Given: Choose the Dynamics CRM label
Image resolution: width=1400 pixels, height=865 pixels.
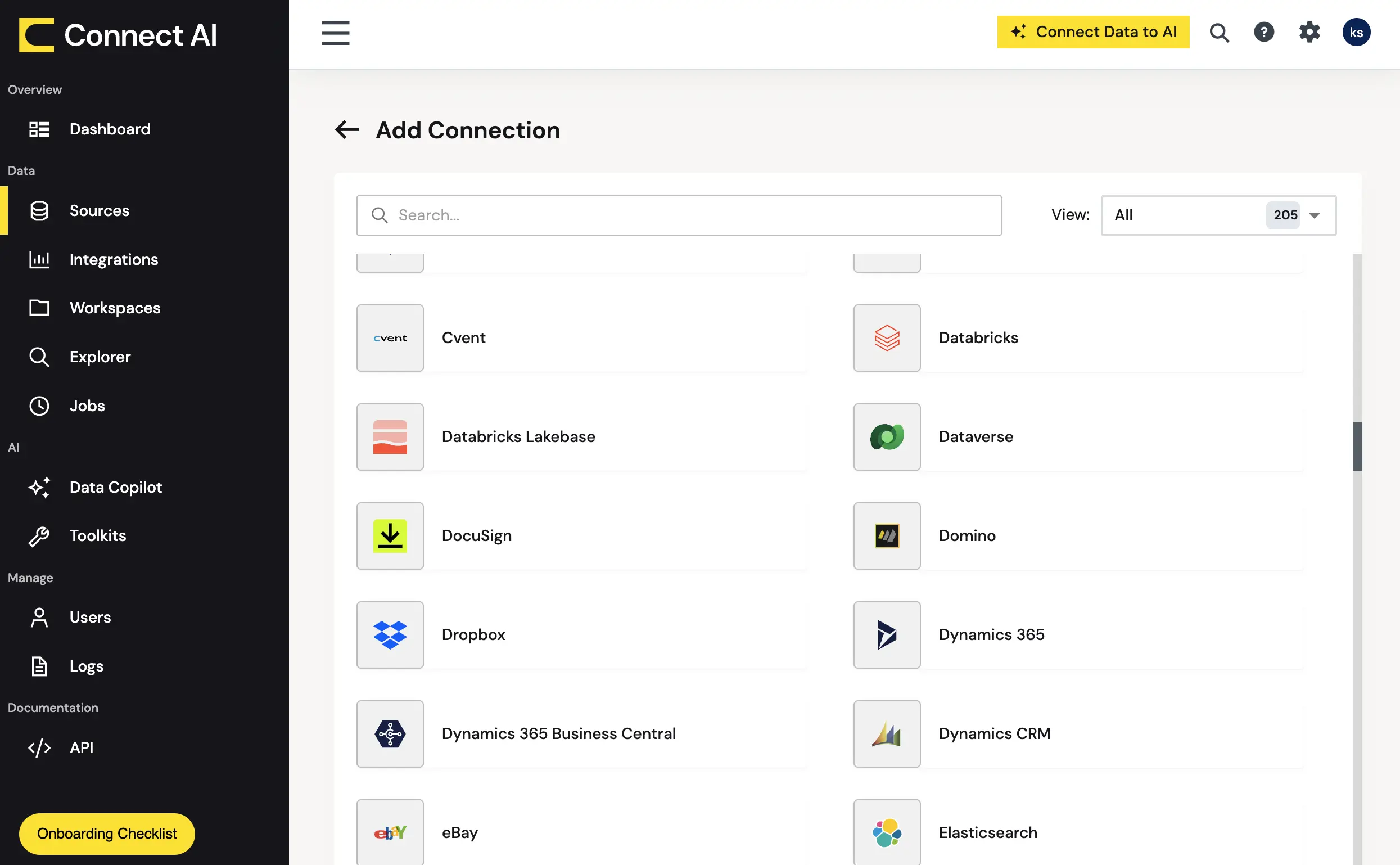Looking at the screenshot, I should (x=994, y=734).
